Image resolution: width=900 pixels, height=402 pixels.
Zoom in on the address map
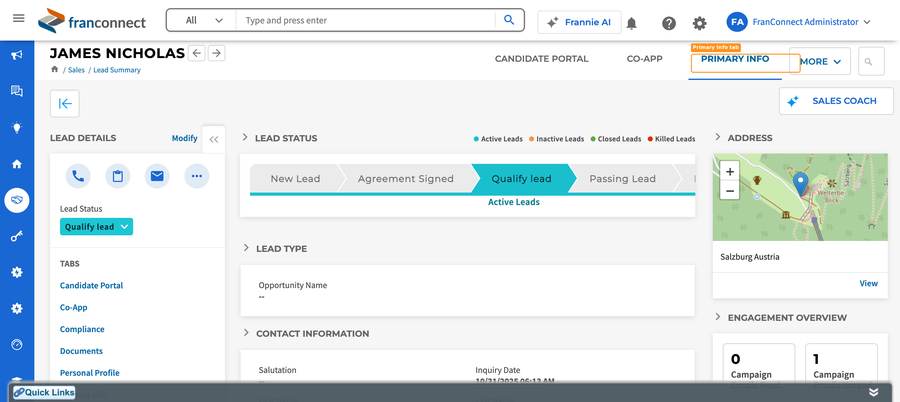point(730,171)
